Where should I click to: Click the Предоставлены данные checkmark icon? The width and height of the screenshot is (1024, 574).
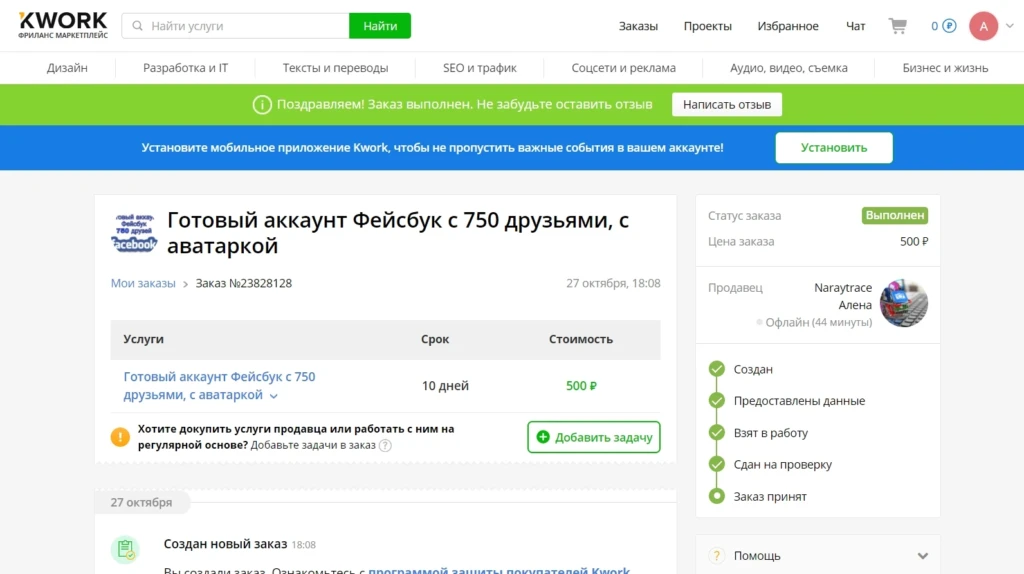tap(716, 400)
